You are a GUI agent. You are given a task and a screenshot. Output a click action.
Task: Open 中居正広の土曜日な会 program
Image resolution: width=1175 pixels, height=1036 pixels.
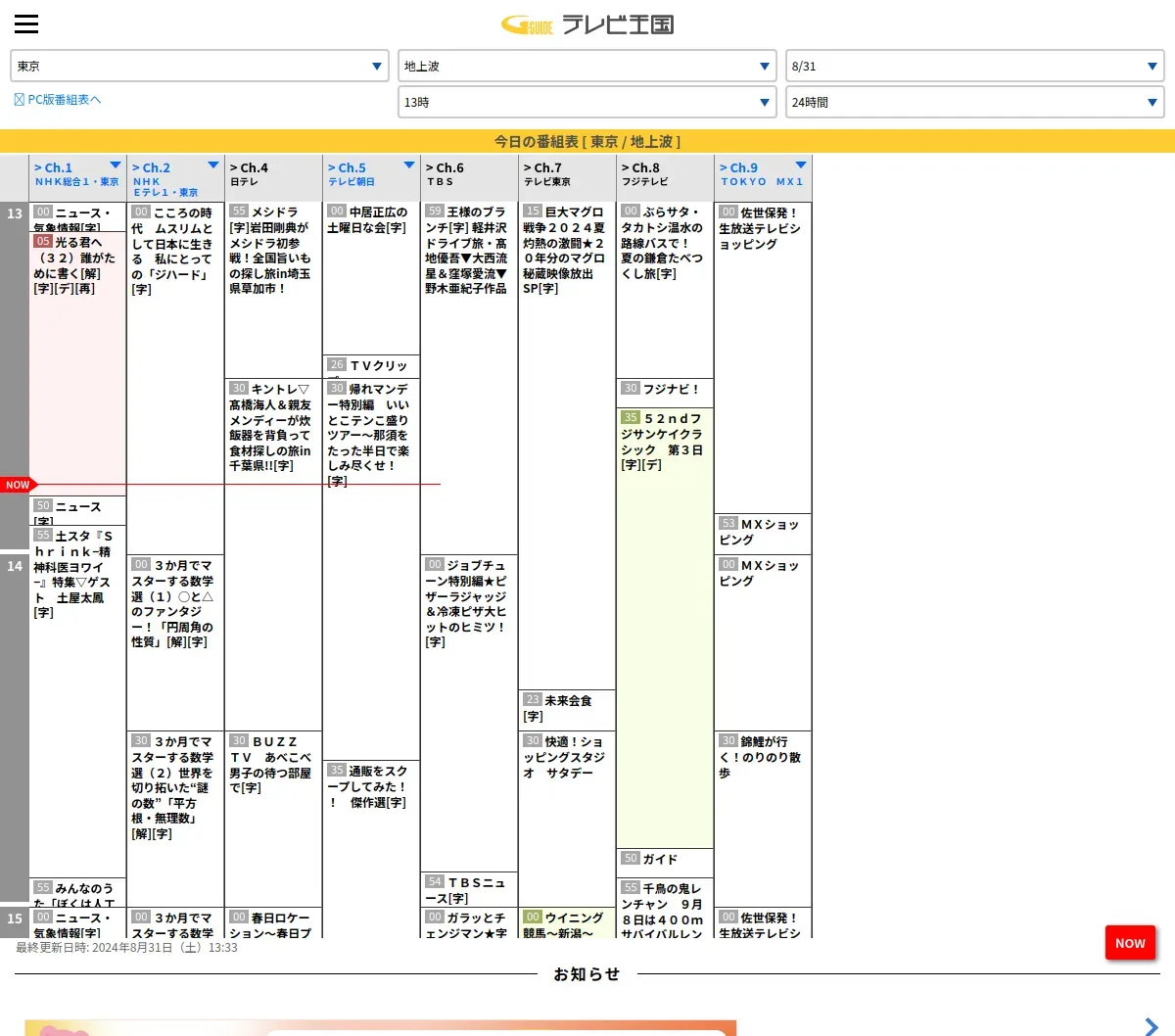371,278
